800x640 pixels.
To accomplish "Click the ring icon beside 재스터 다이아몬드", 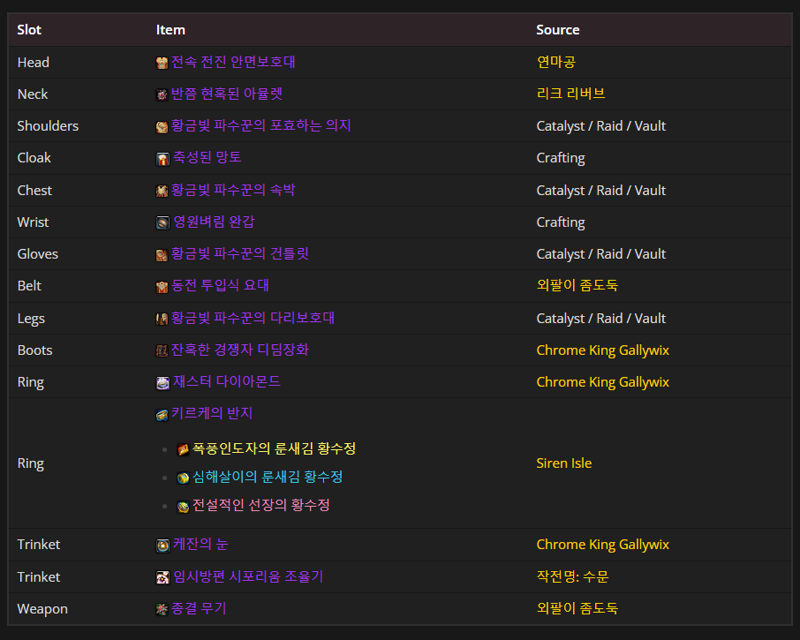I will [163, 383].
